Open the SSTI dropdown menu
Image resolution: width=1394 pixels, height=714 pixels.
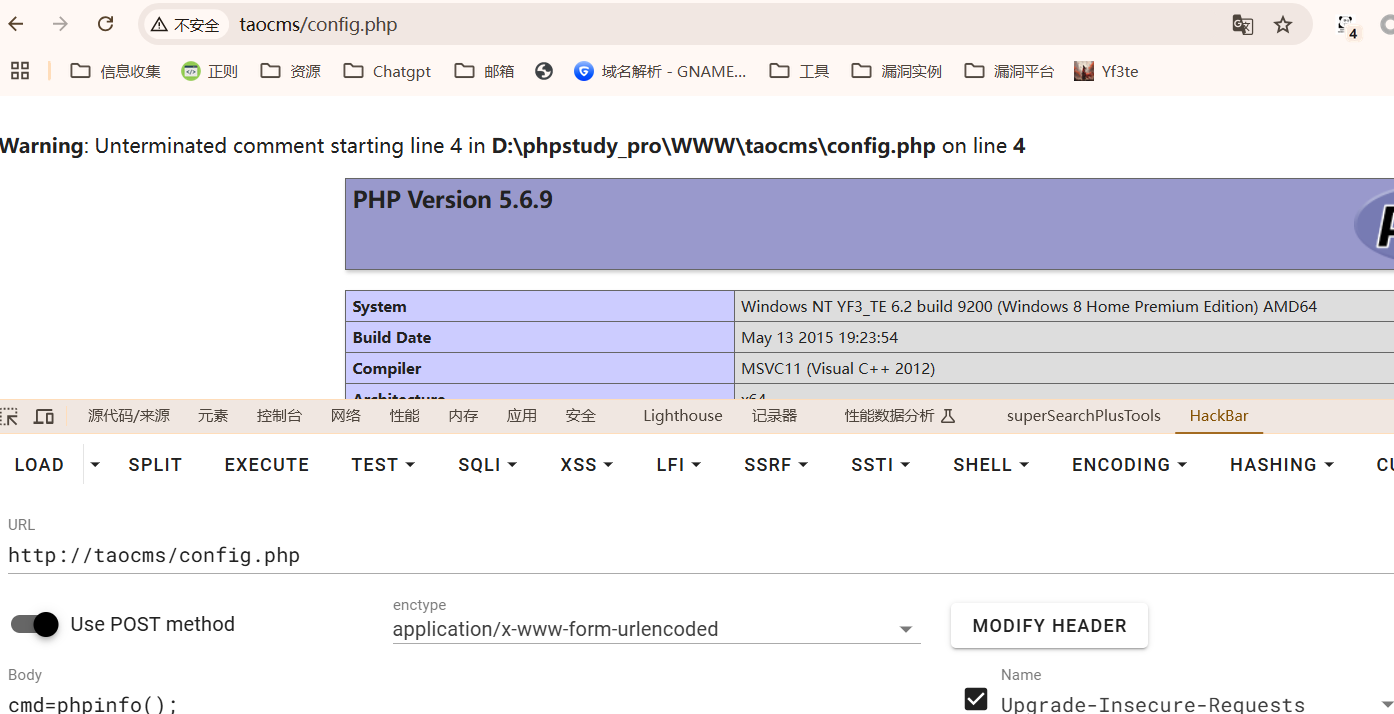[x=880, y=465]
